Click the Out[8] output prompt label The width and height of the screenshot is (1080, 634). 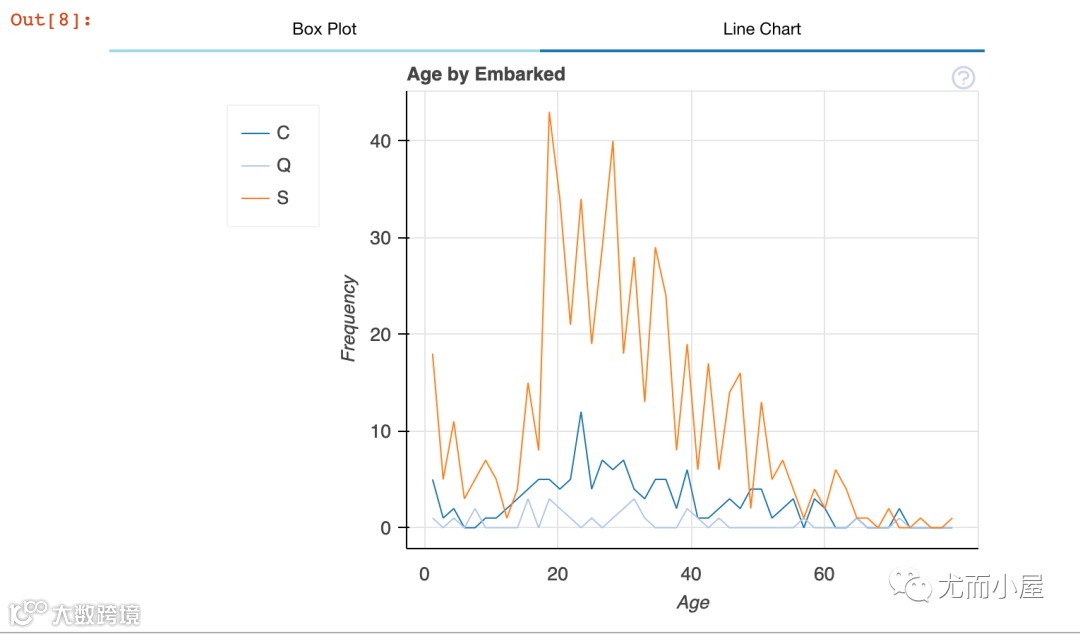(x=51, y=20)
